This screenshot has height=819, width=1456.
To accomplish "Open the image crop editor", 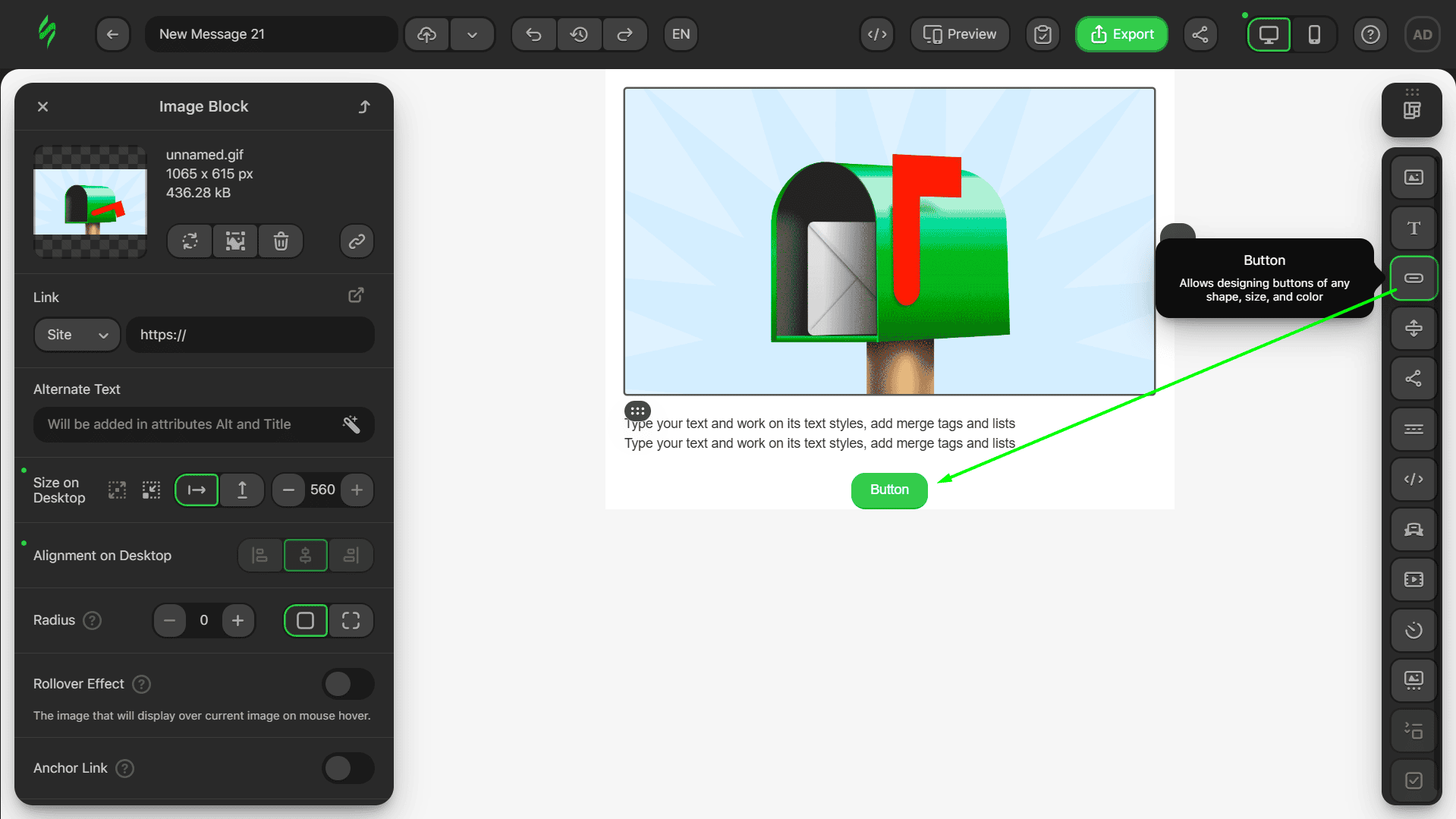I will click(234, 241).
